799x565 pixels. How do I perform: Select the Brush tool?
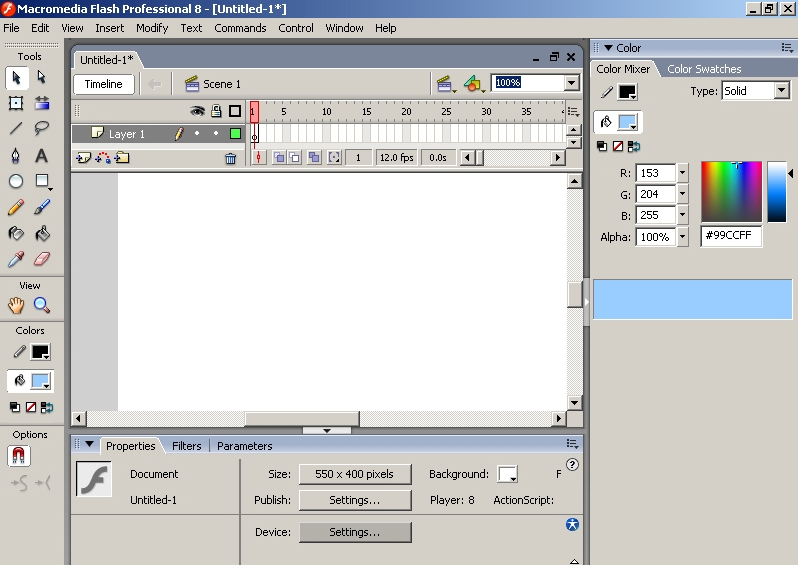(x=42, y=207)
